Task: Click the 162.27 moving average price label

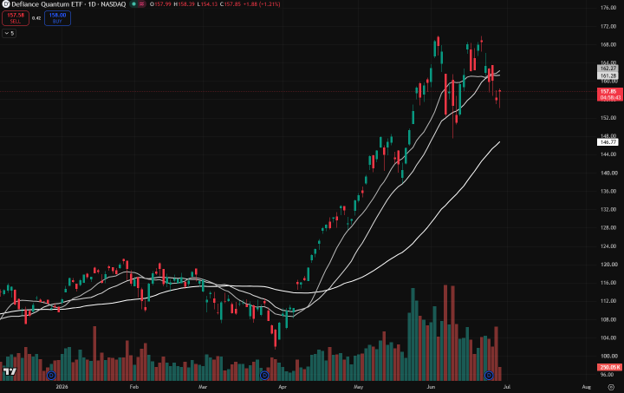Action: click(608, 68)
